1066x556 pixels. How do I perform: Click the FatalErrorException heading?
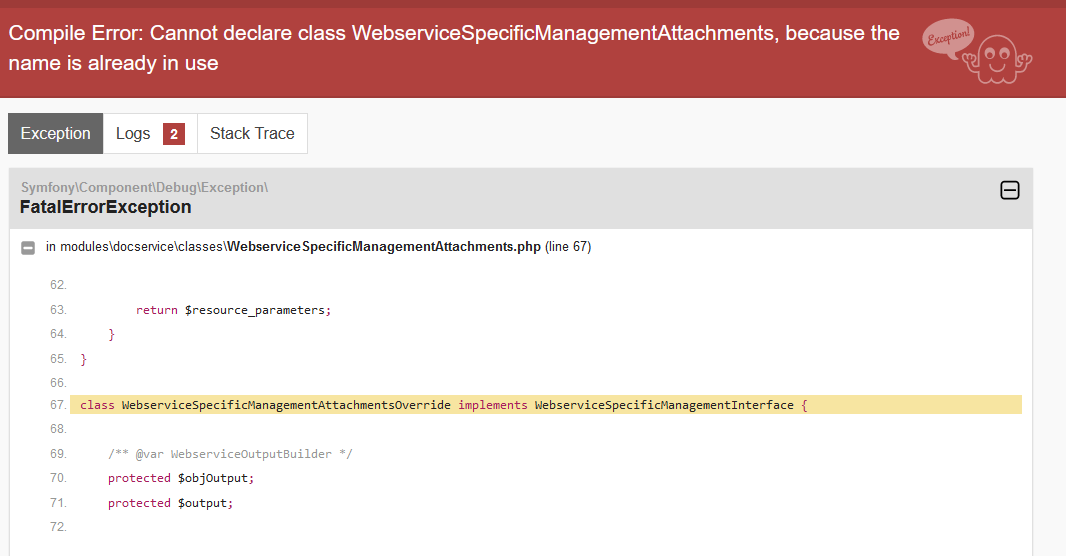click(x=105, y=207)
